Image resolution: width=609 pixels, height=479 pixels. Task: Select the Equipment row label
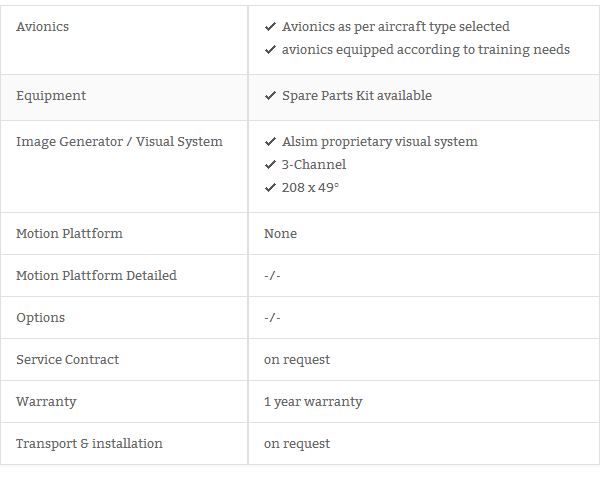pyautogui.click(x=51, y=96)
